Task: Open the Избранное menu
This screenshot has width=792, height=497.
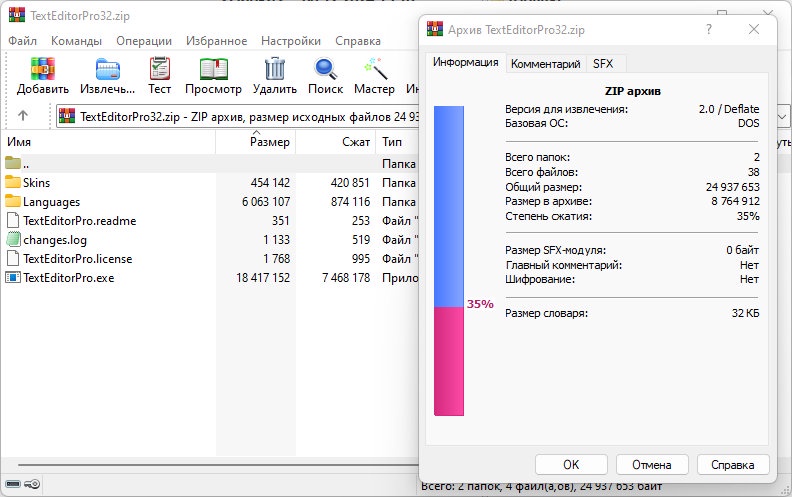Action: [x=217, y=41]
